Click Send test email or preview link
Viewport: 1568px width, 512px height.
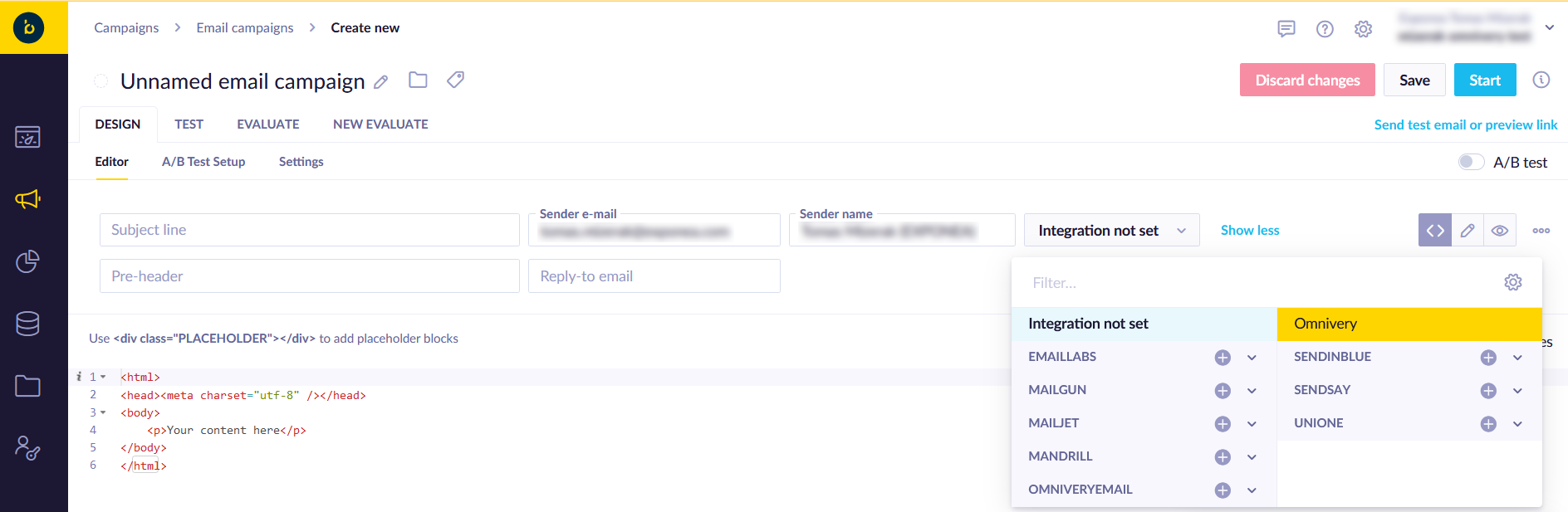[1465, 124]
